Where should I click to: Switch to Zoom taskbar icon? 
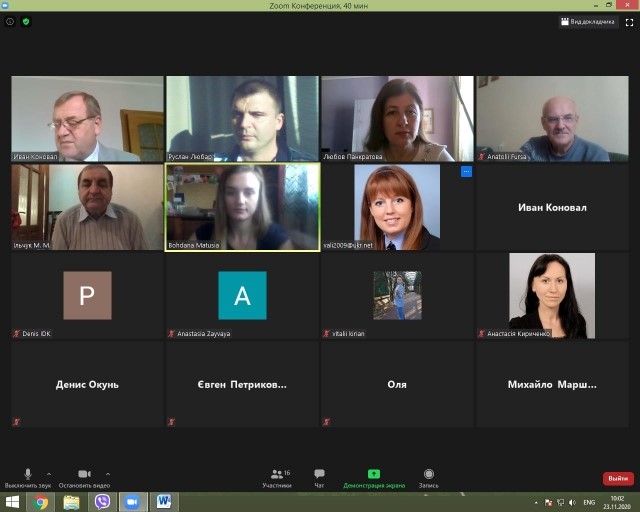click(x=133, y=502)
